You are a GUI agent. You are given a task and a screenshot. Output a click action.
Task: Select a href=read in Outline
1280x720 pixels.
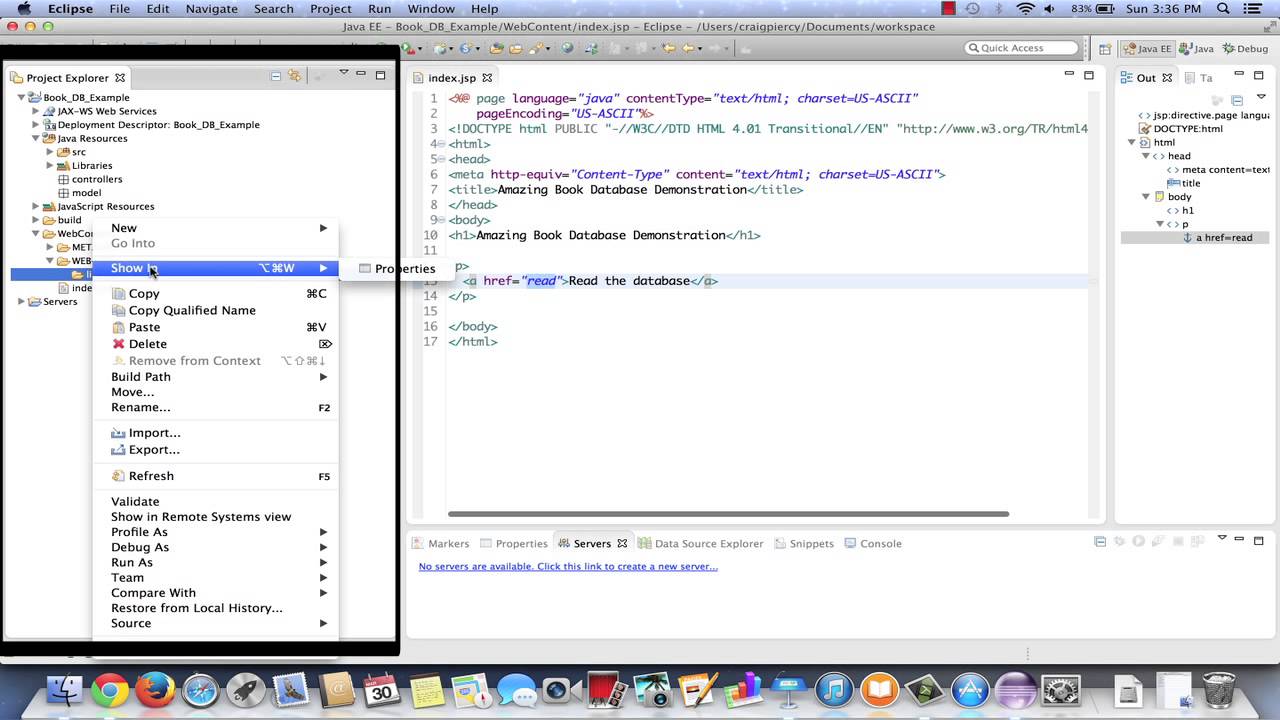click(1216, 237)
